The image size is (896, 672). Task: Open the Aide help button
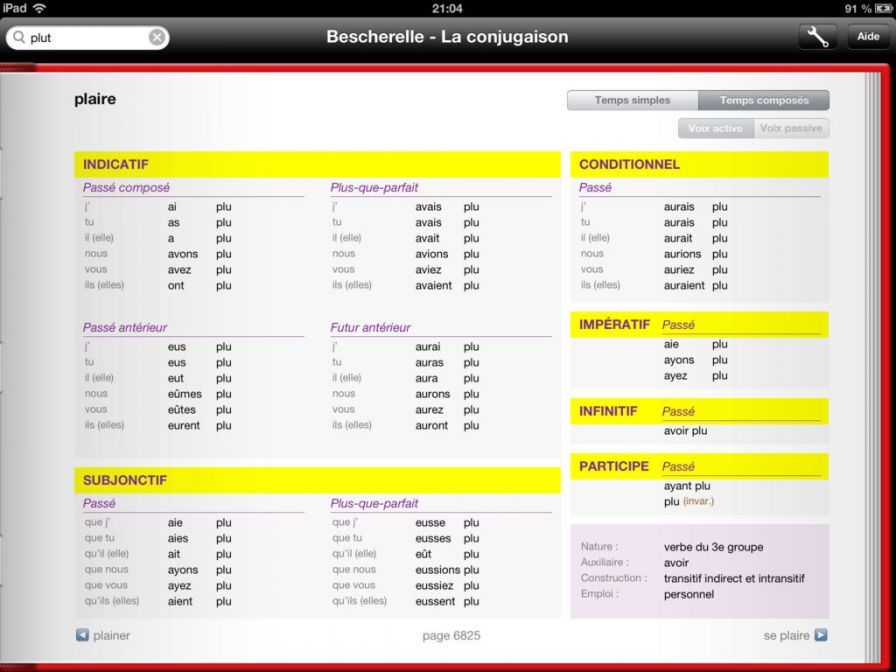868,37
